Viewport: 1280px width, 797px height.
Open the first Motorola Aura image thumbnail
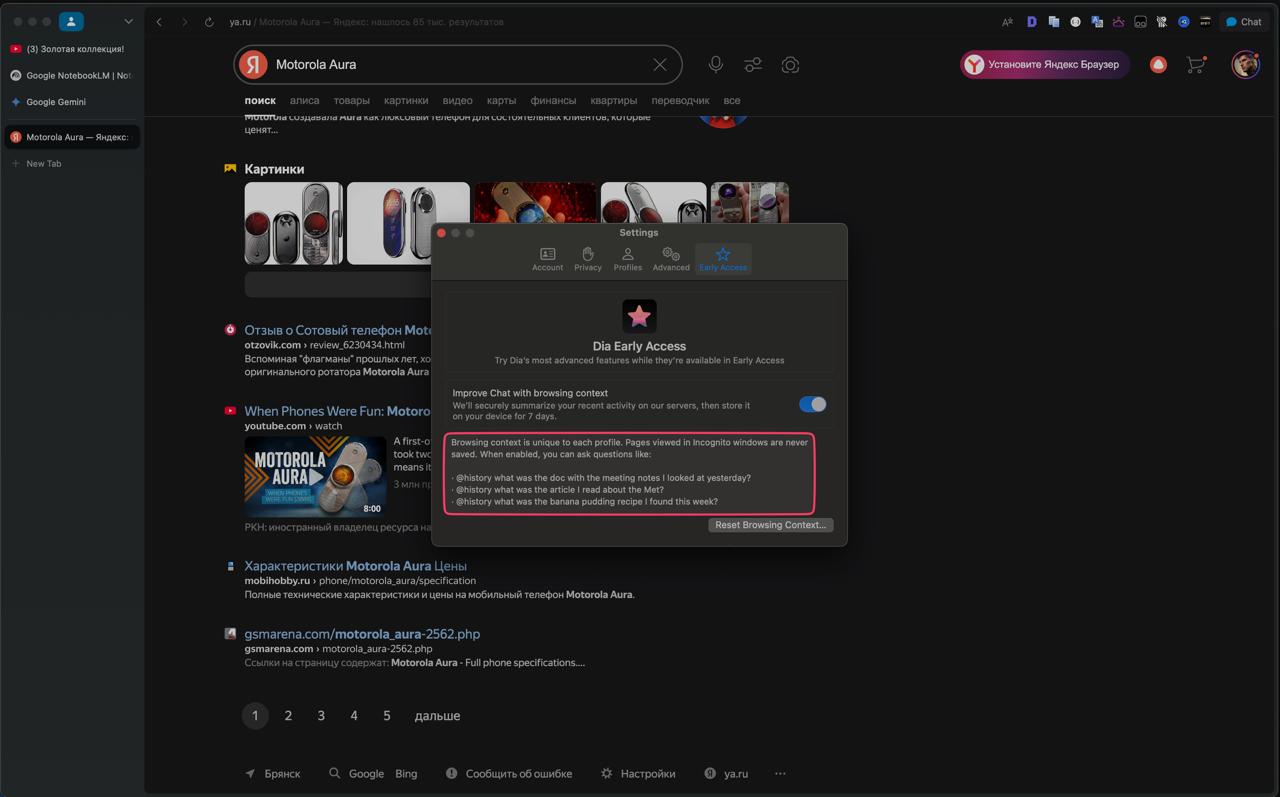point(294,223)
